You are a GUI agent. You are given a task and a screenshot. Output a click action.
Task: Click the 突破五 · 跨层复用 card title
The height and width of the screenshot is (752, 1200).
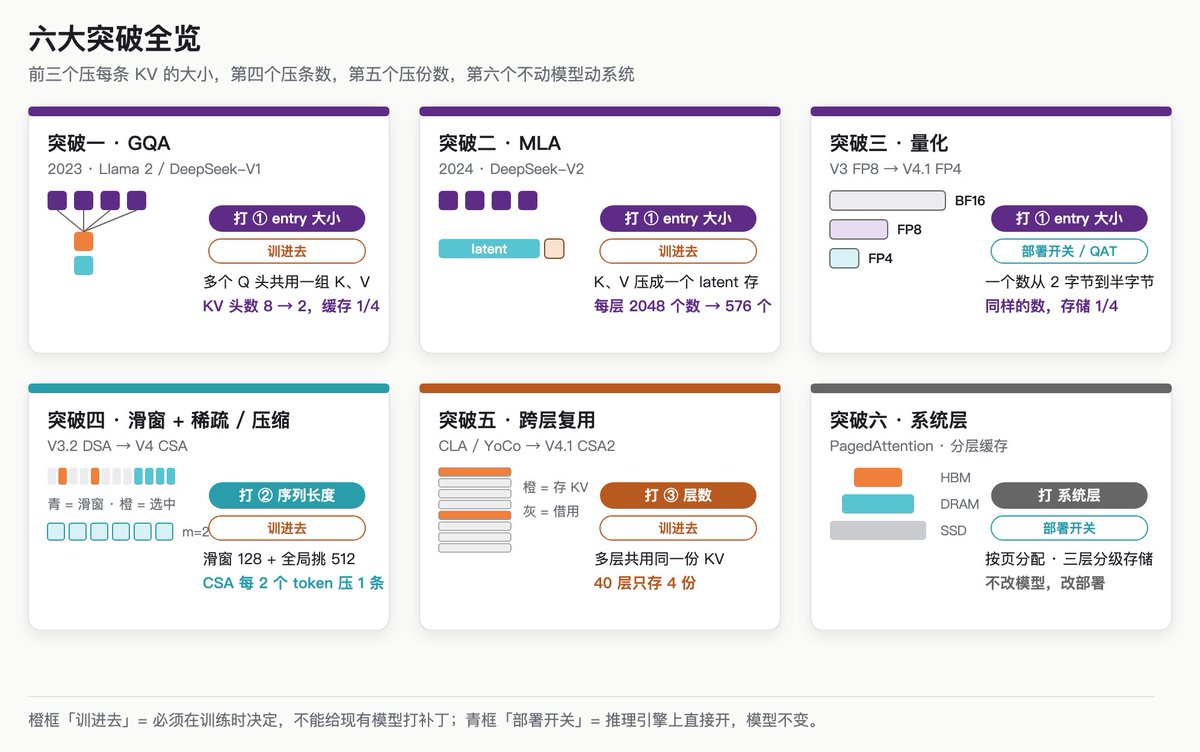pyautogui.click(x=517, y=420)
